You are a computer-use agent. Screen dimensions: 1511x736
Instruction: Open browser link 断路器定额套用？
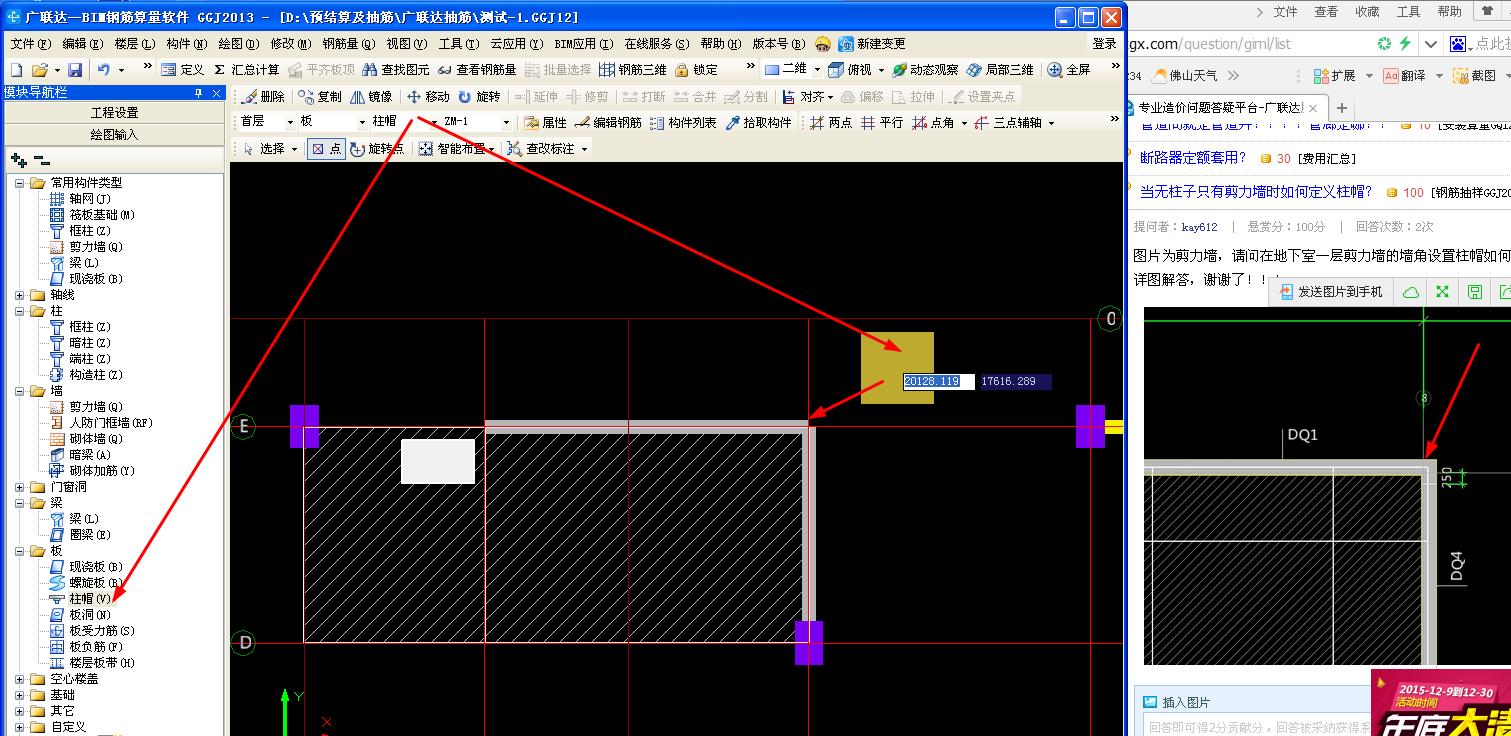(1193, 158)
